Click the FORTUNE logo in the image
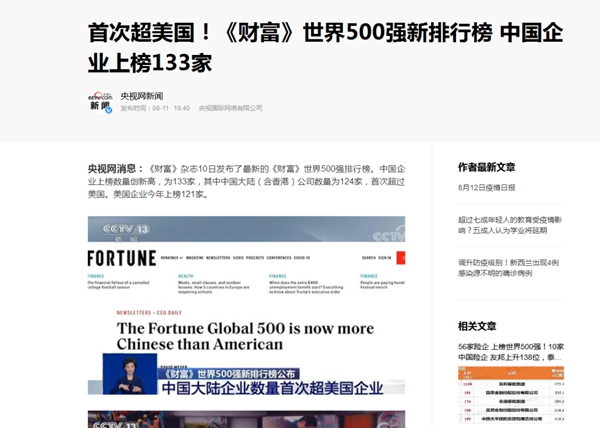Viewport: 600px width, 428px height. tap(122, 258)
